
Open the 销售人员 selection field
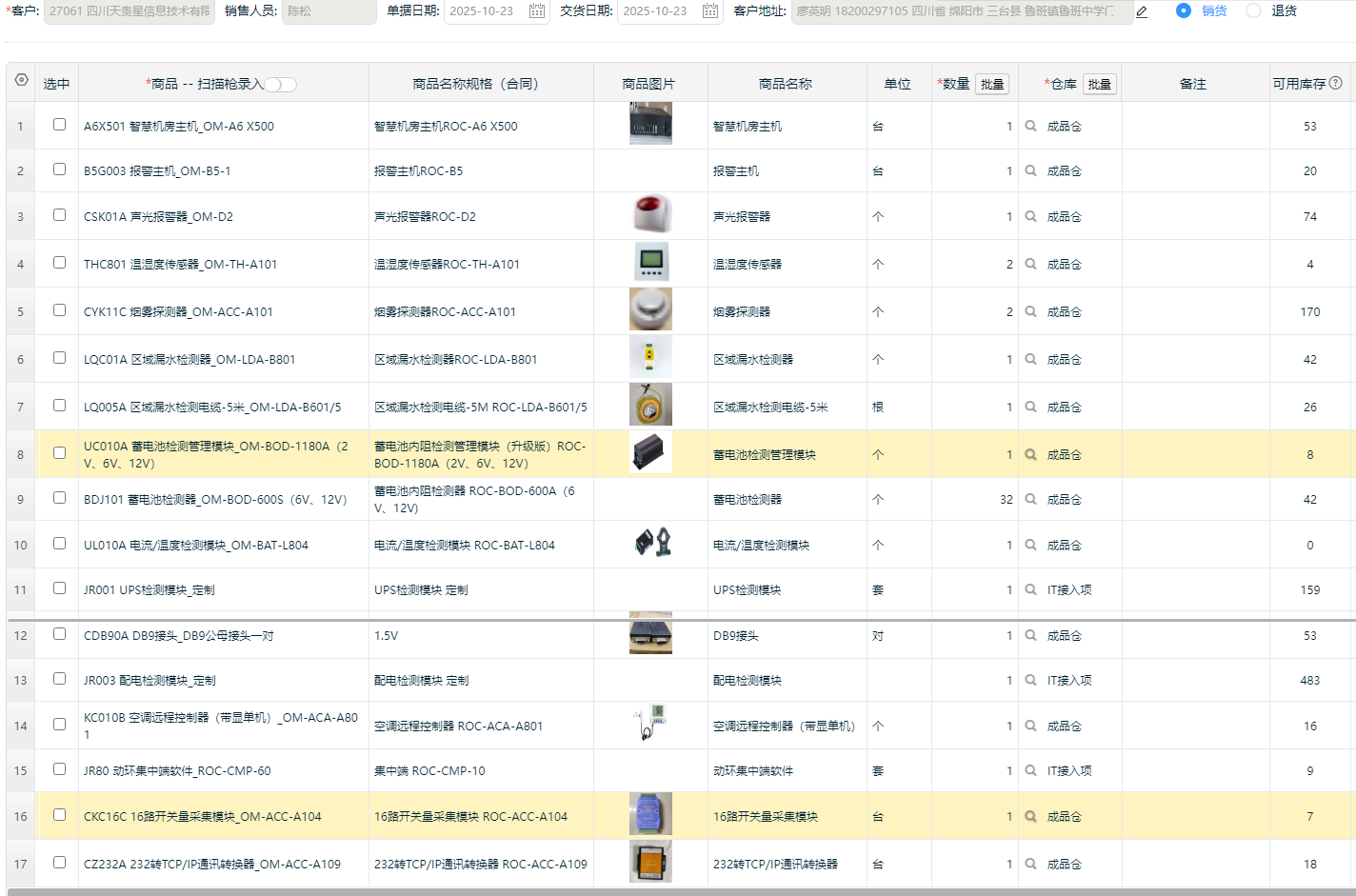[x=329, y=11]
